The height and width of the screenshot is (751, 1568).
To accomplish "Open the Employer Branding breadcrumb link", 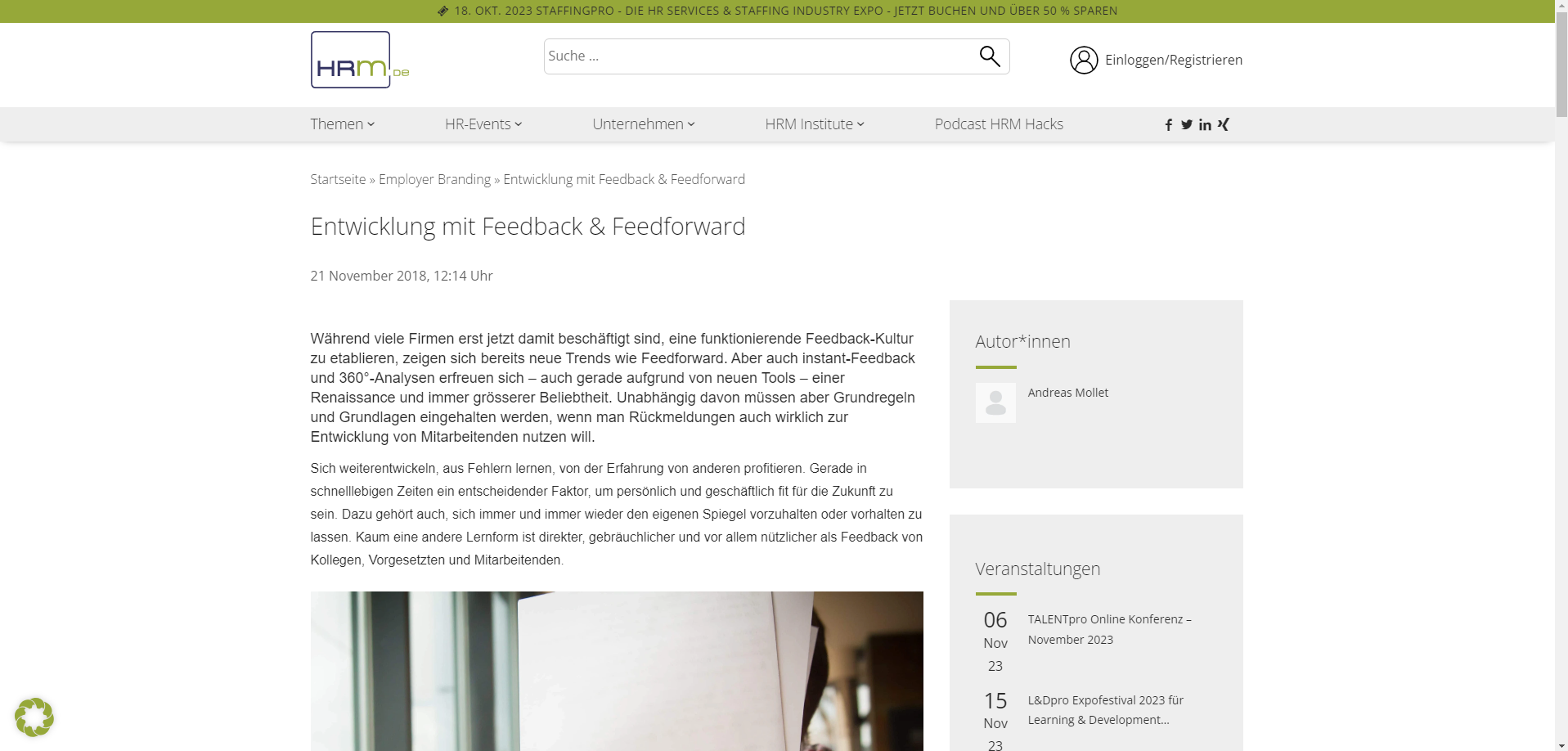I will [434, 179].
